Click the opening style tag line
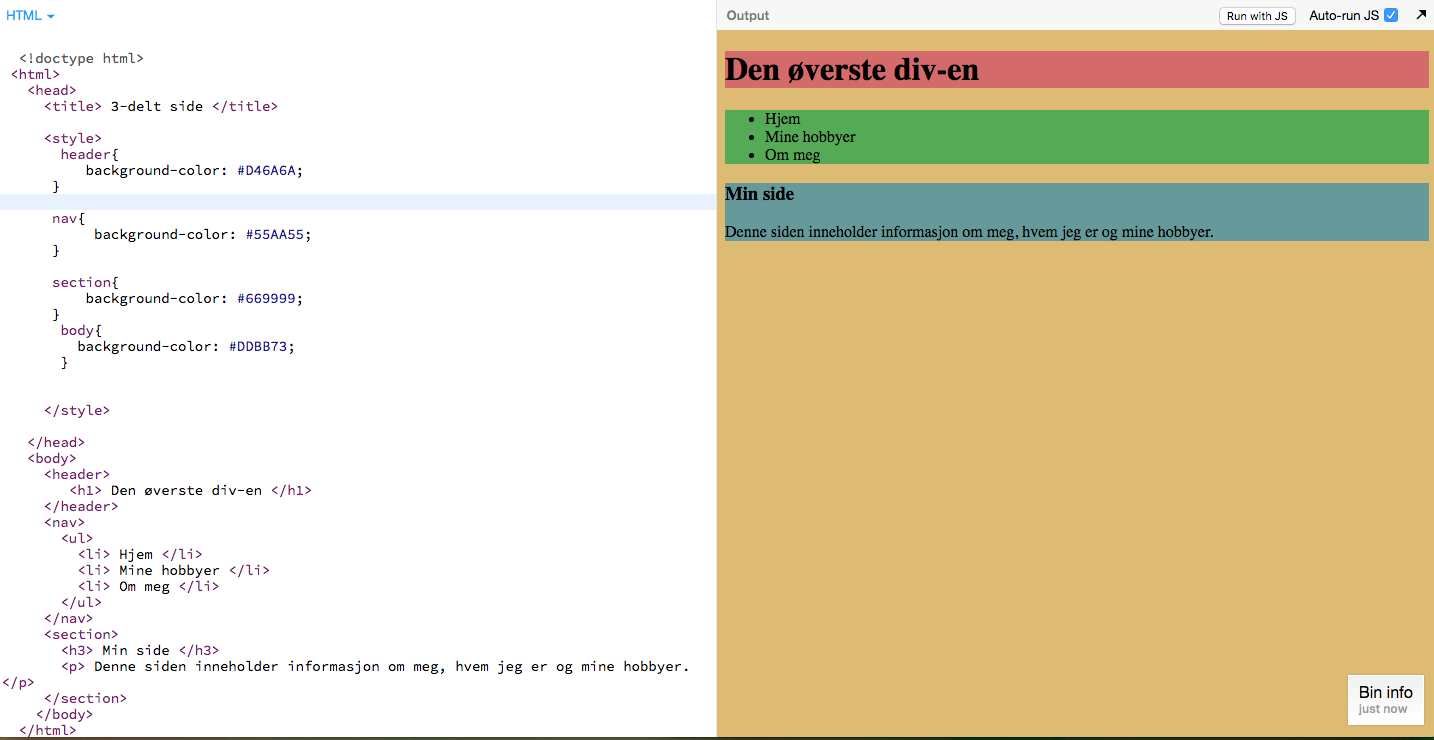Image resolution: width=1434 pixels, height=740 pixels. tap(73, 138)
